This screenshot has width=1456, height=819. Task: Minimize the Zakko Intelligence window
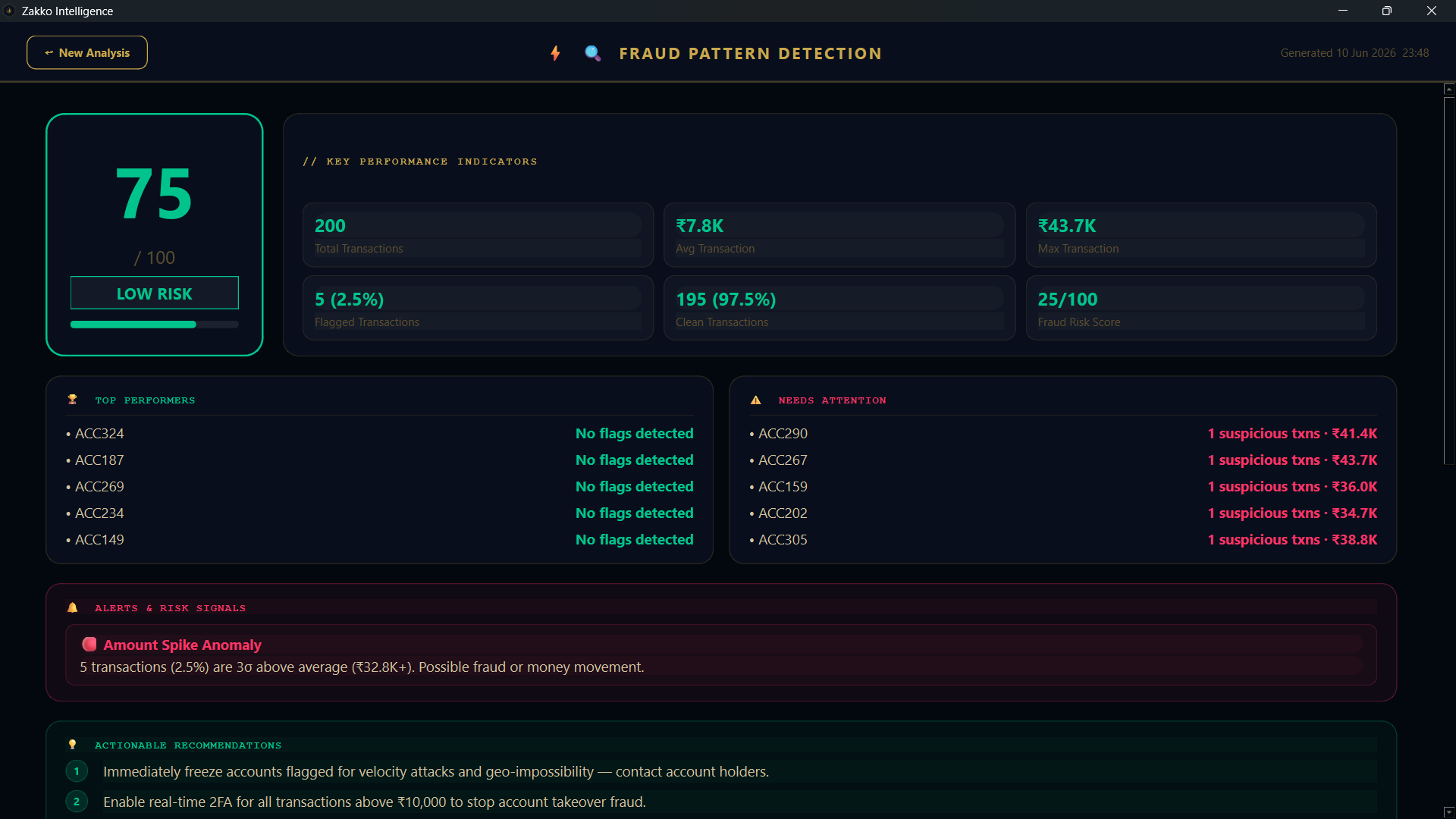coord(1343,11)
